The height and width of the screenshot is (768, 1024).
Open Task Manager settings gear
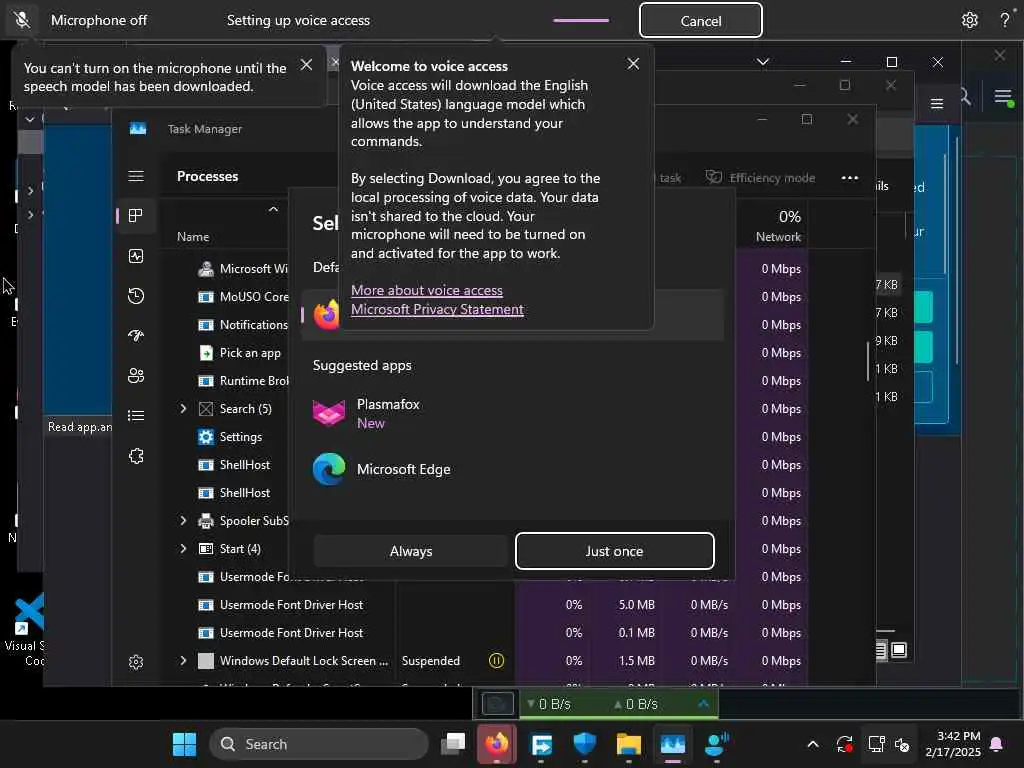click(136, 662)
